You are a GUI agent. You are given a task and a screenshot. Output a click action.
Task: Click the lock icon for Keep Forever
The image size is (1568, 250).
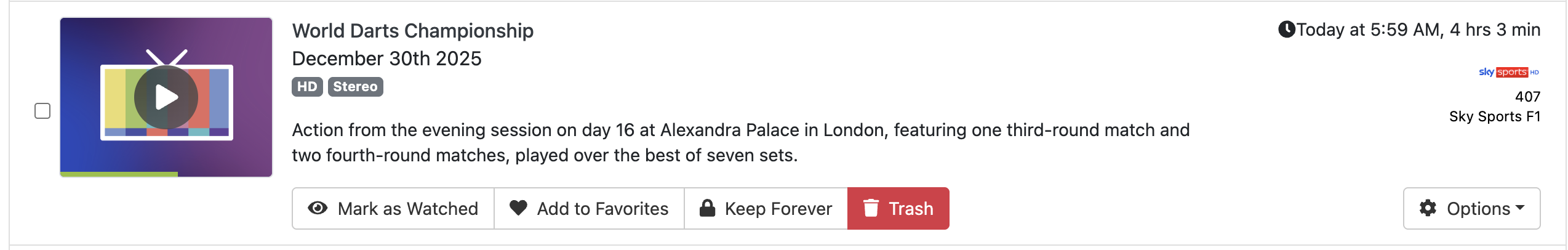[708, 208]
